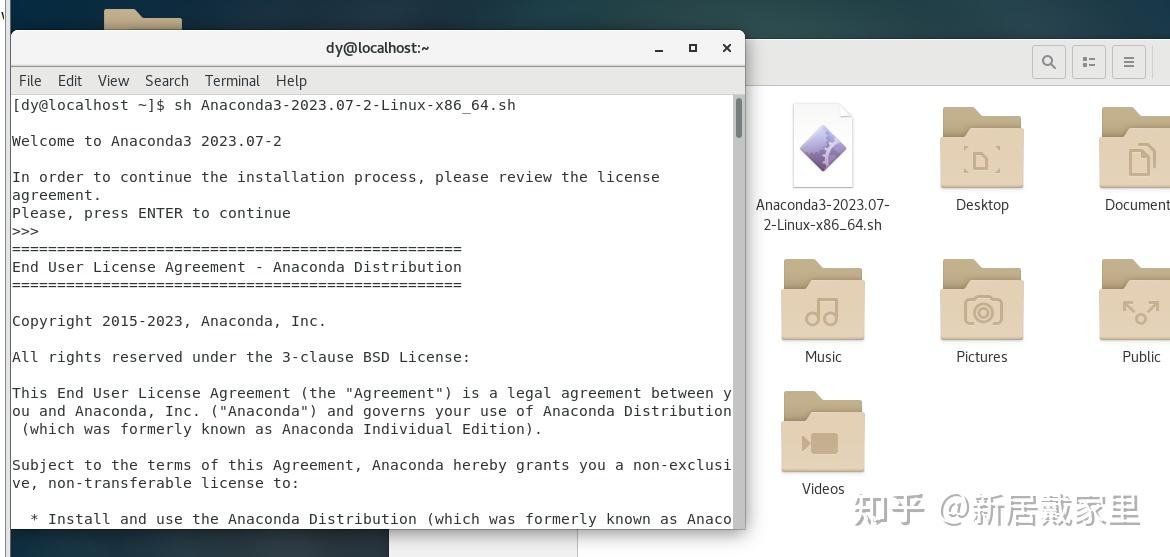Select the Desktop folder
The image size is (1170, 557).
tap(982, 147)
